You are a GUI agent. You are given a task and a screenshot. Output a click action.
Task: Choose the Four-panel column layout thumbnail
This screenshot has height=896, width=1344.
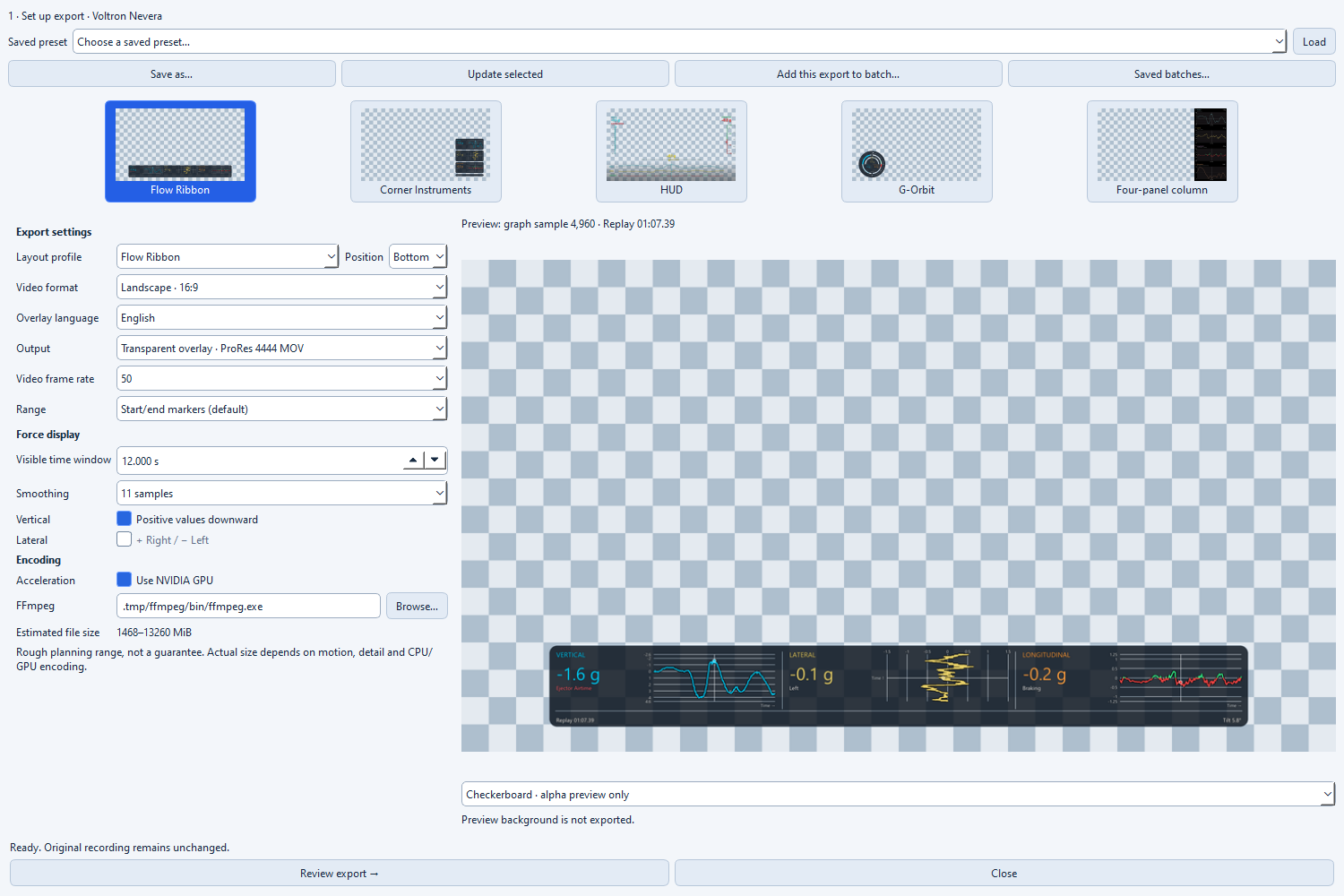coord(1162,151)
